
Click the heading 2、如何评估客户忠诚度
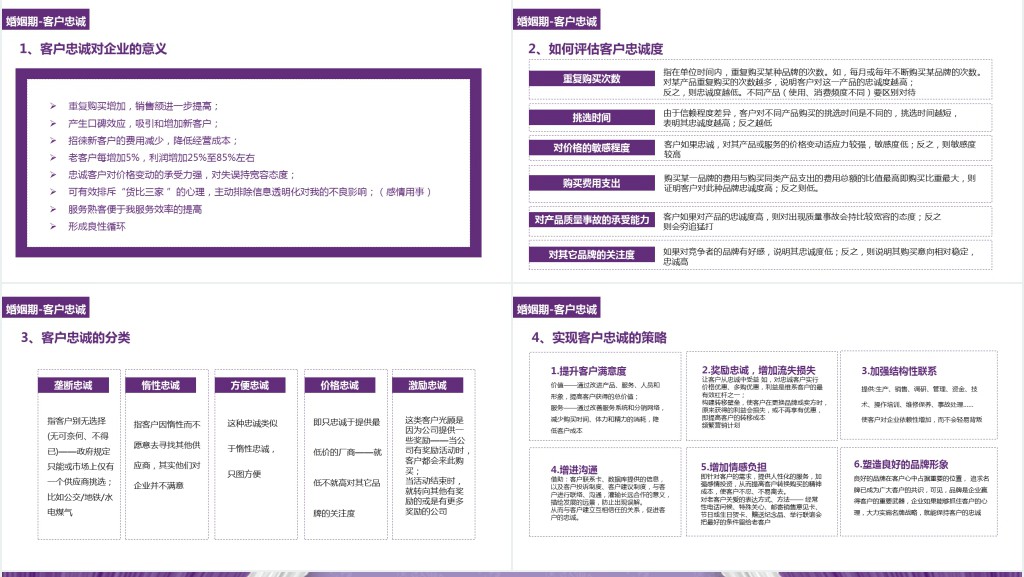coord(595,49)
